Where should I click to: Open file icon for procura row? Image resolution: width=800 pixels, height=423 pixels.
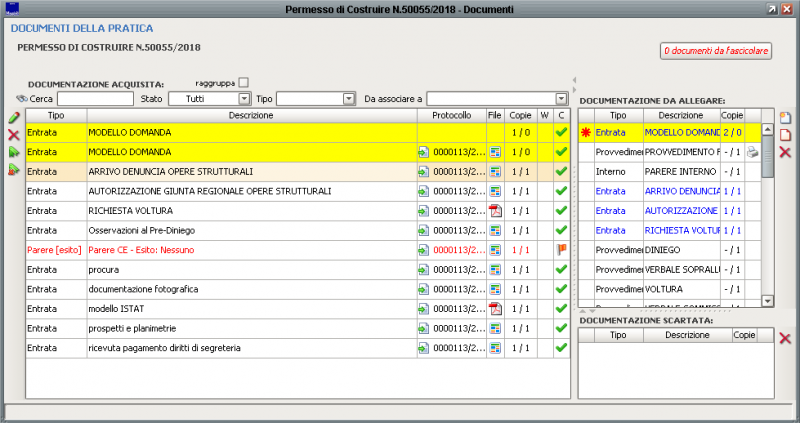pos(495,269)
